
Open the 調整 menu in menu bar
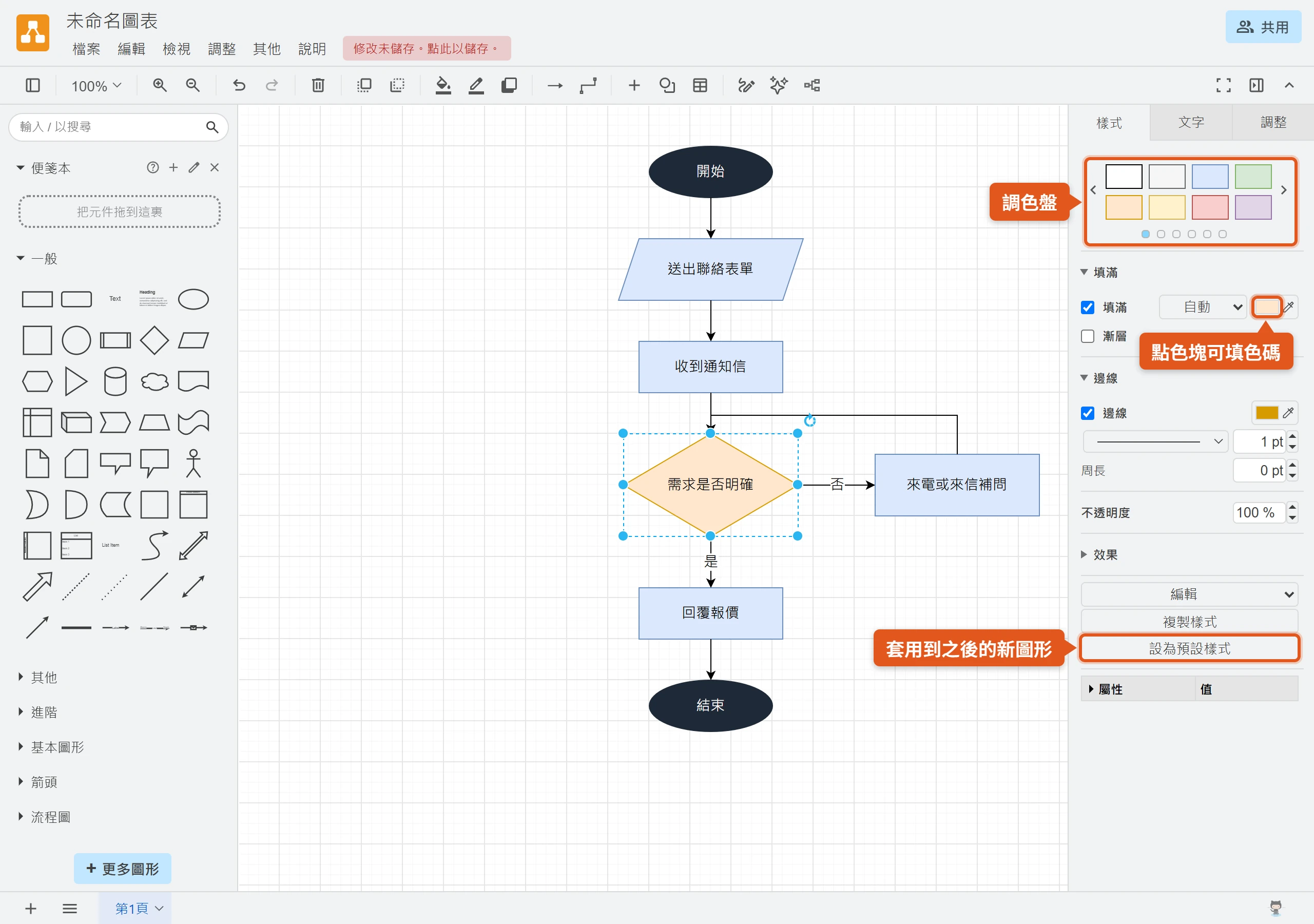coord(221,49)
